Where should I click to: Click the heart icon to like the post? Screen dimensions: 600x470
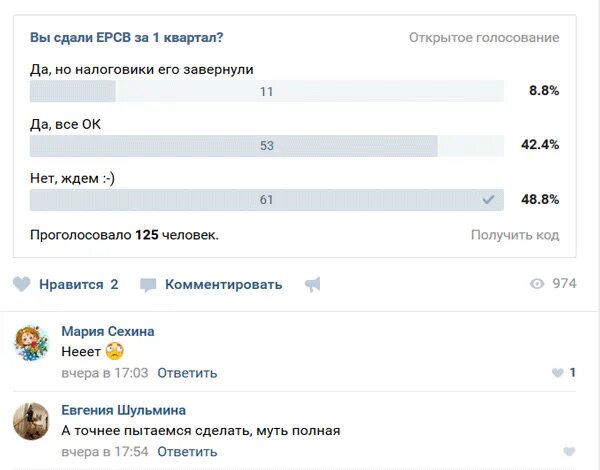pyautogui.click(x=21, y=284)
